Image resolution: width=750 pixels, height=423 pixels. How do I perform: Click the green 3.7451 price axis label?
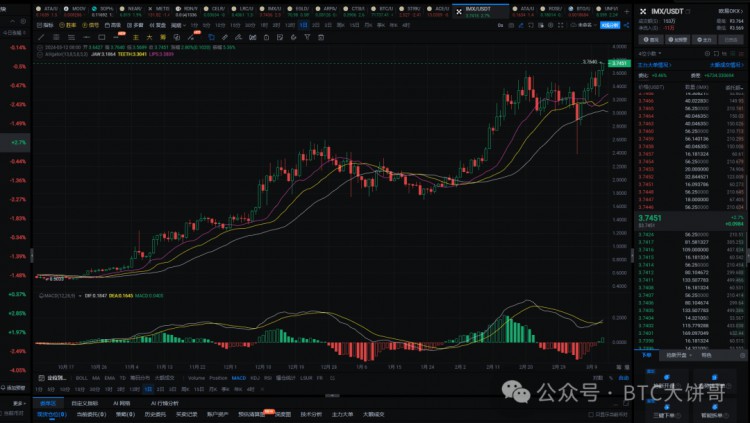(x=619, y=63)
